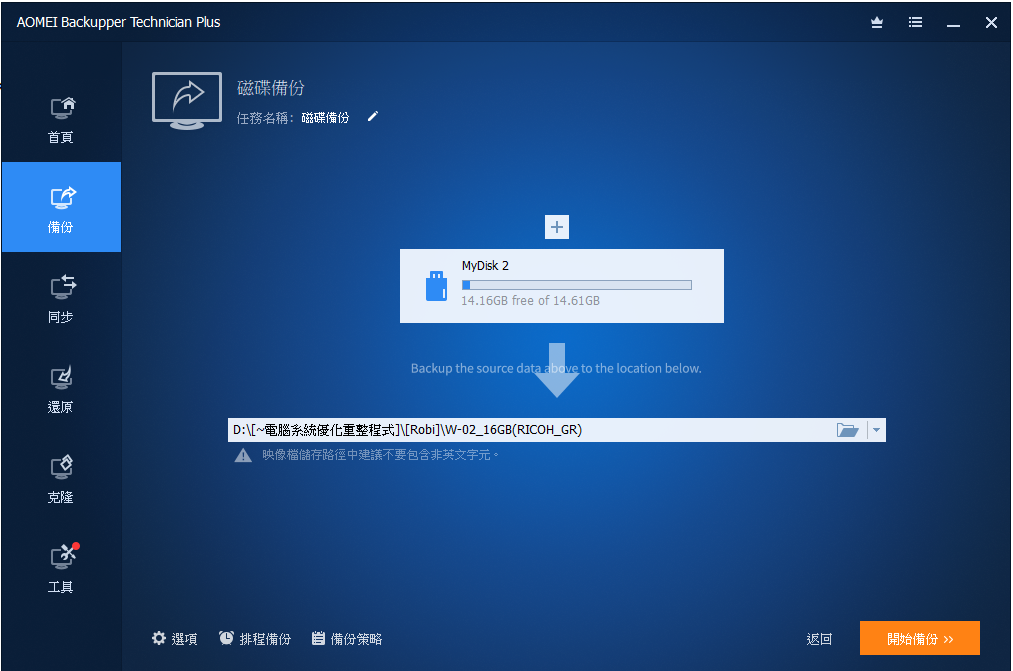The image size is (1013, 671).
Task: Click the 14.16GB free of 14.61GB text
Action: tap(530, 301)
